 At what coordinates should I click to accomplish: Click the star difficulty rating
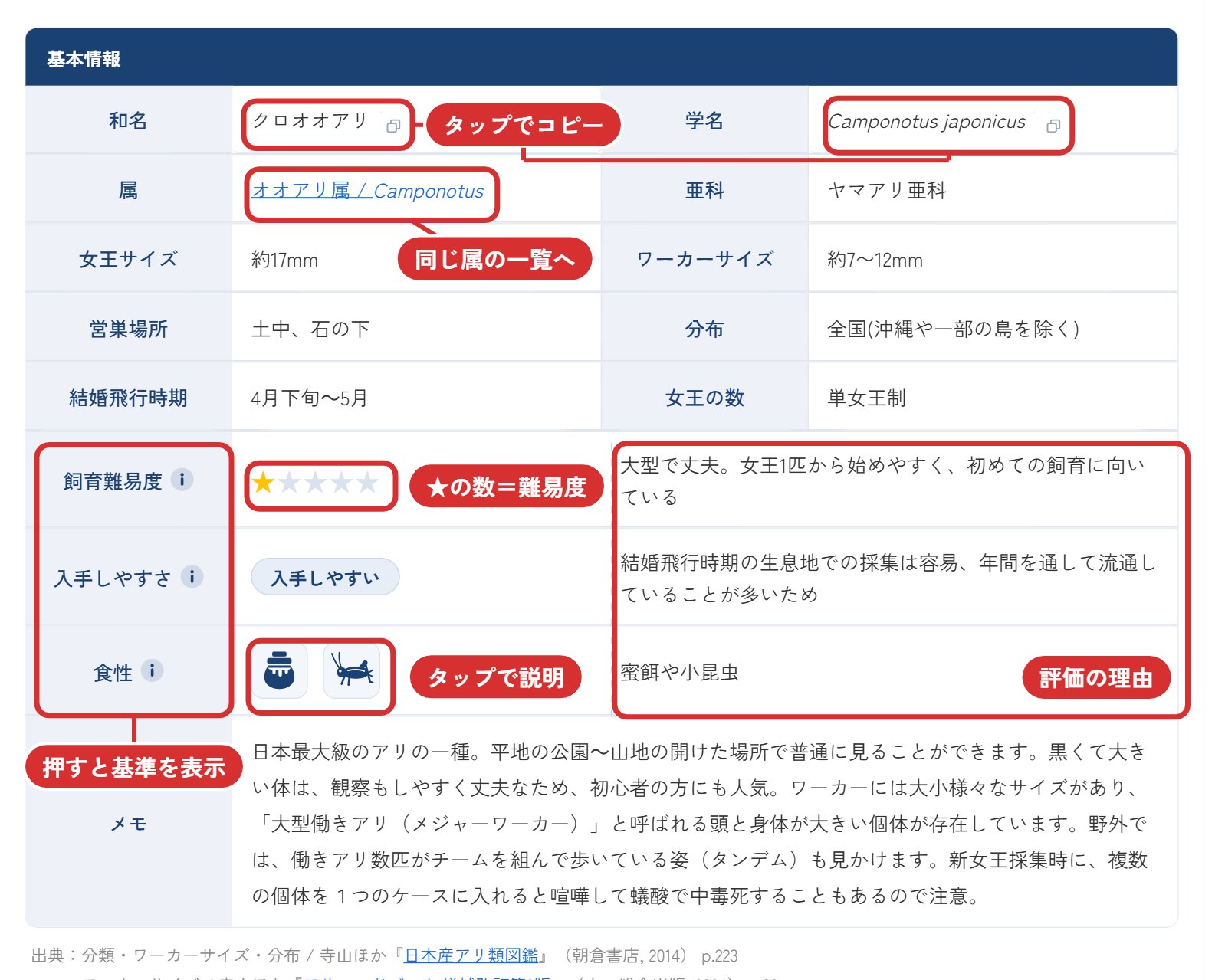tap(315, 483)
